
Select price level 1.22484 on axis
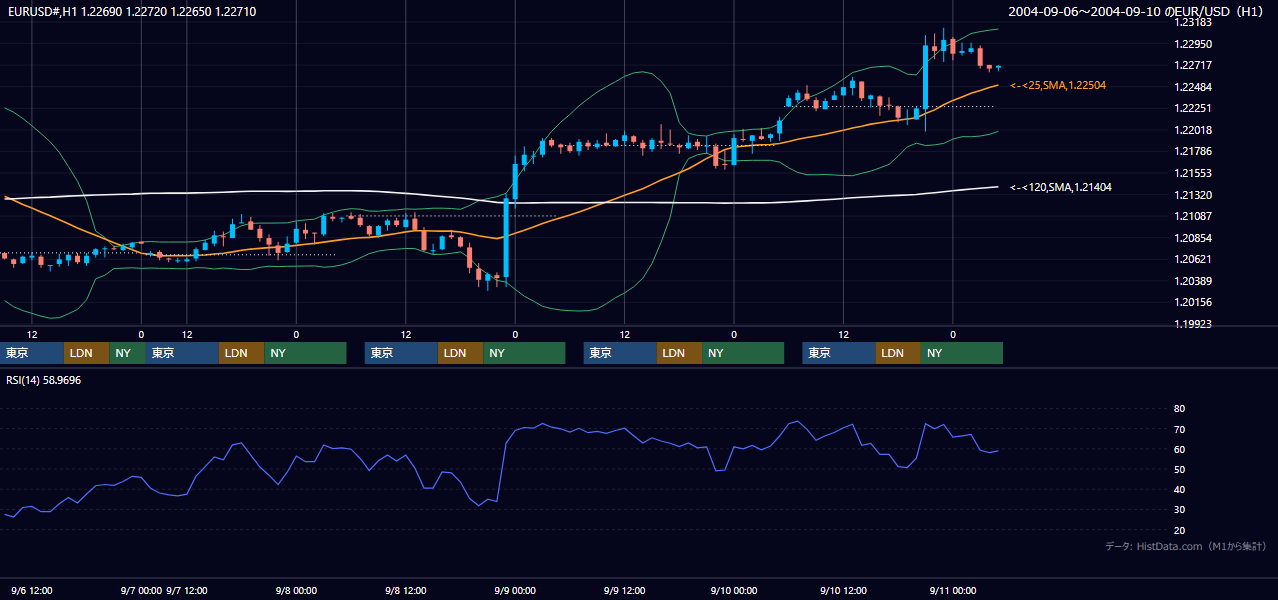click(1193, 87)
